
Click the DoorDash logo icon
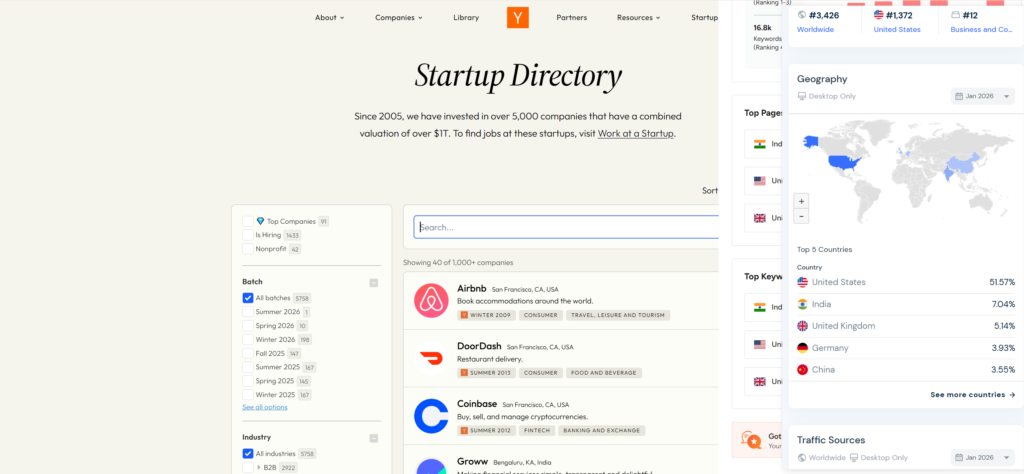[x=431, y=358]
